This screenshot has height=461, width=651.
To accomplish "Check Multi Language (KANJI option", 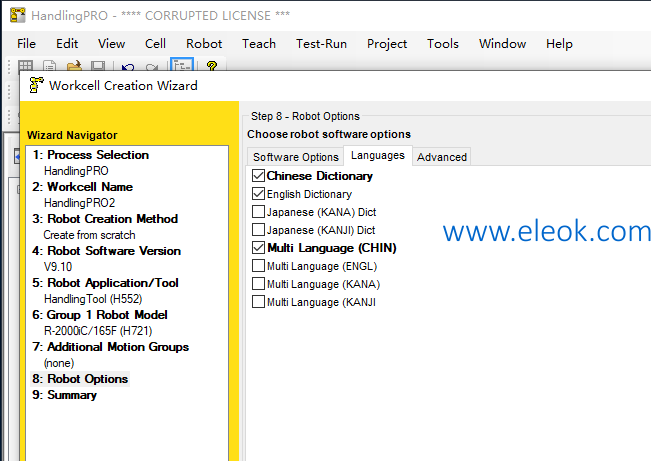I will [258, 302].
